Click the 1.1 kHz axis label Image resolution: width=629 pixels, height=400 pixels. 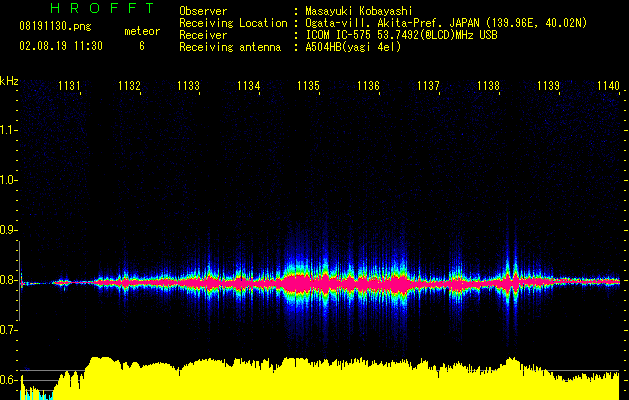click(7, 130)
